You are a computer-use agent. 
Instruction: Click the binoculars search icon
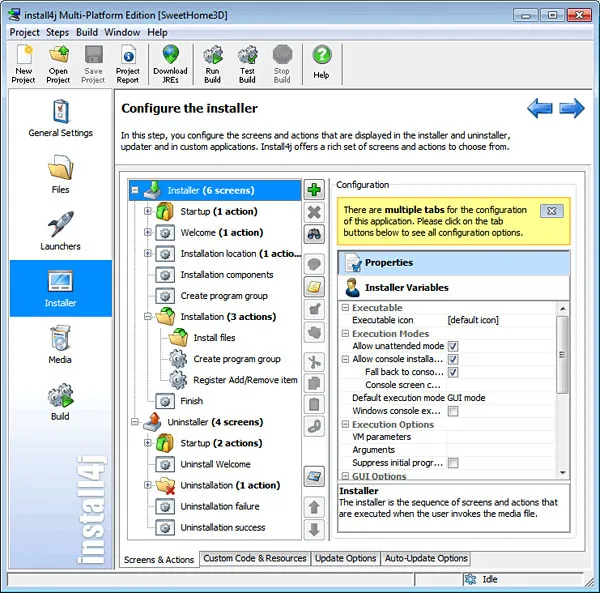tap(314, 234)
